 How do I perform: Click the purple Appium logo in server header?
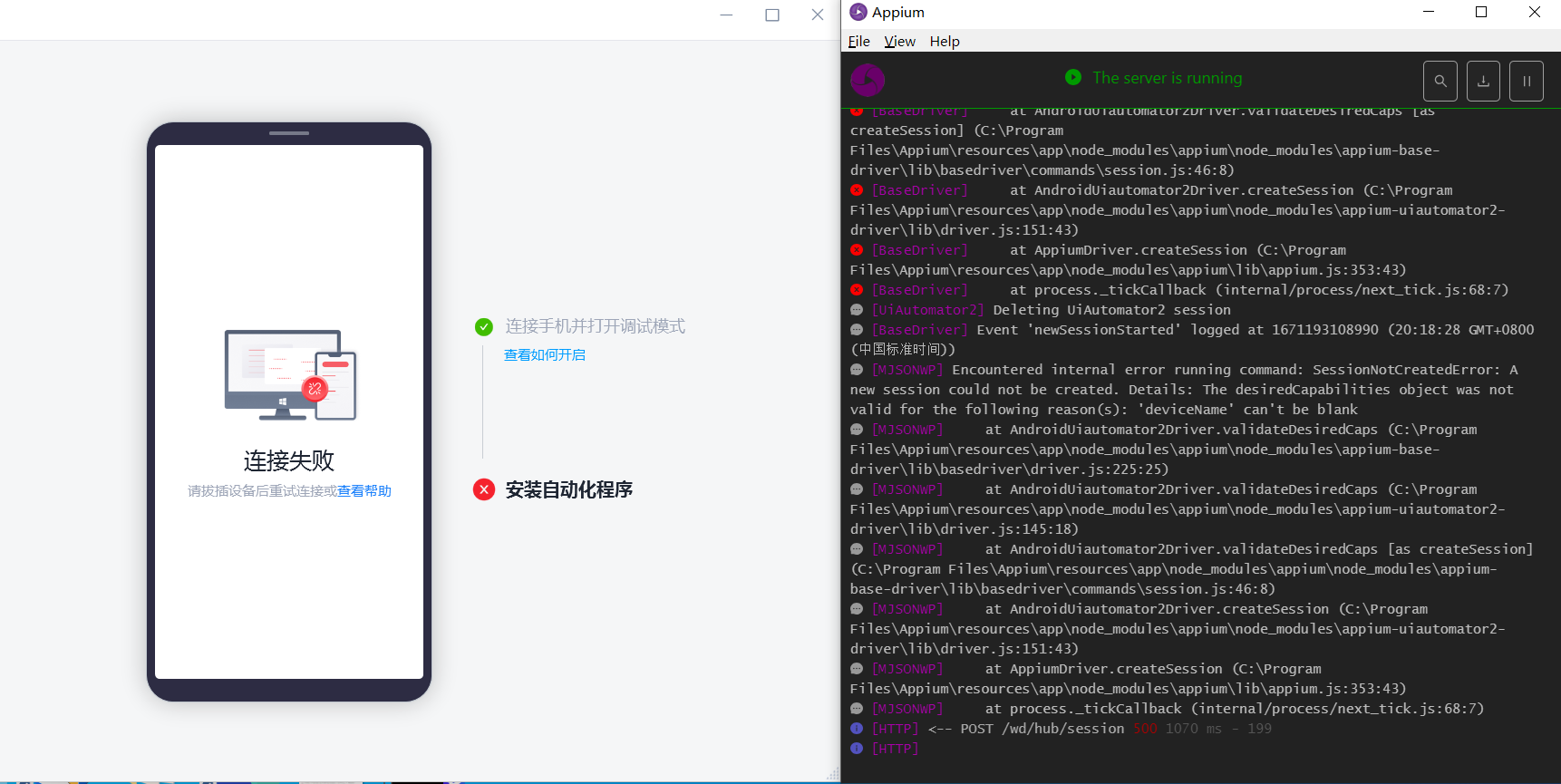[868, 80]
